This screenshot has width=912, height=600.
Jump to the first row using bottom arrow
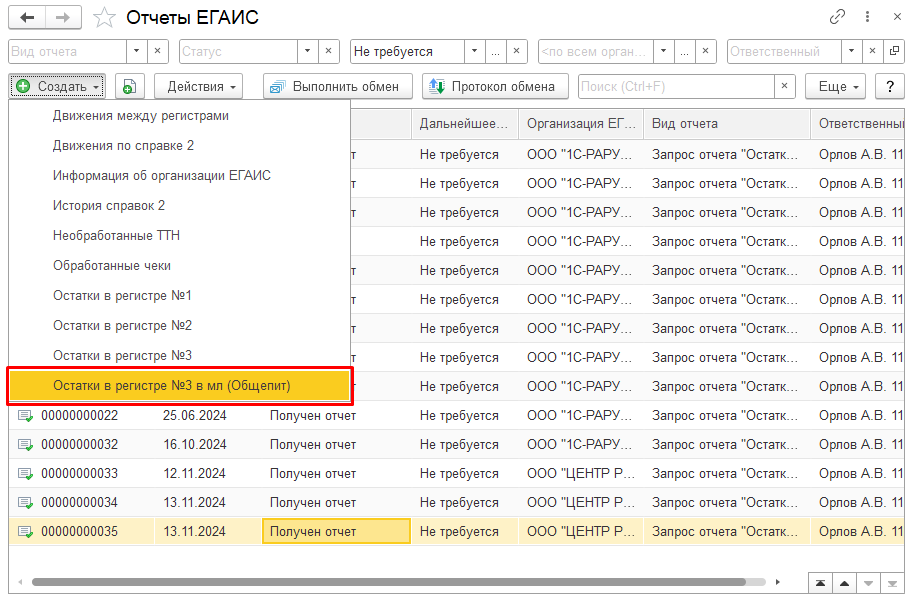(x=820, y=582)
